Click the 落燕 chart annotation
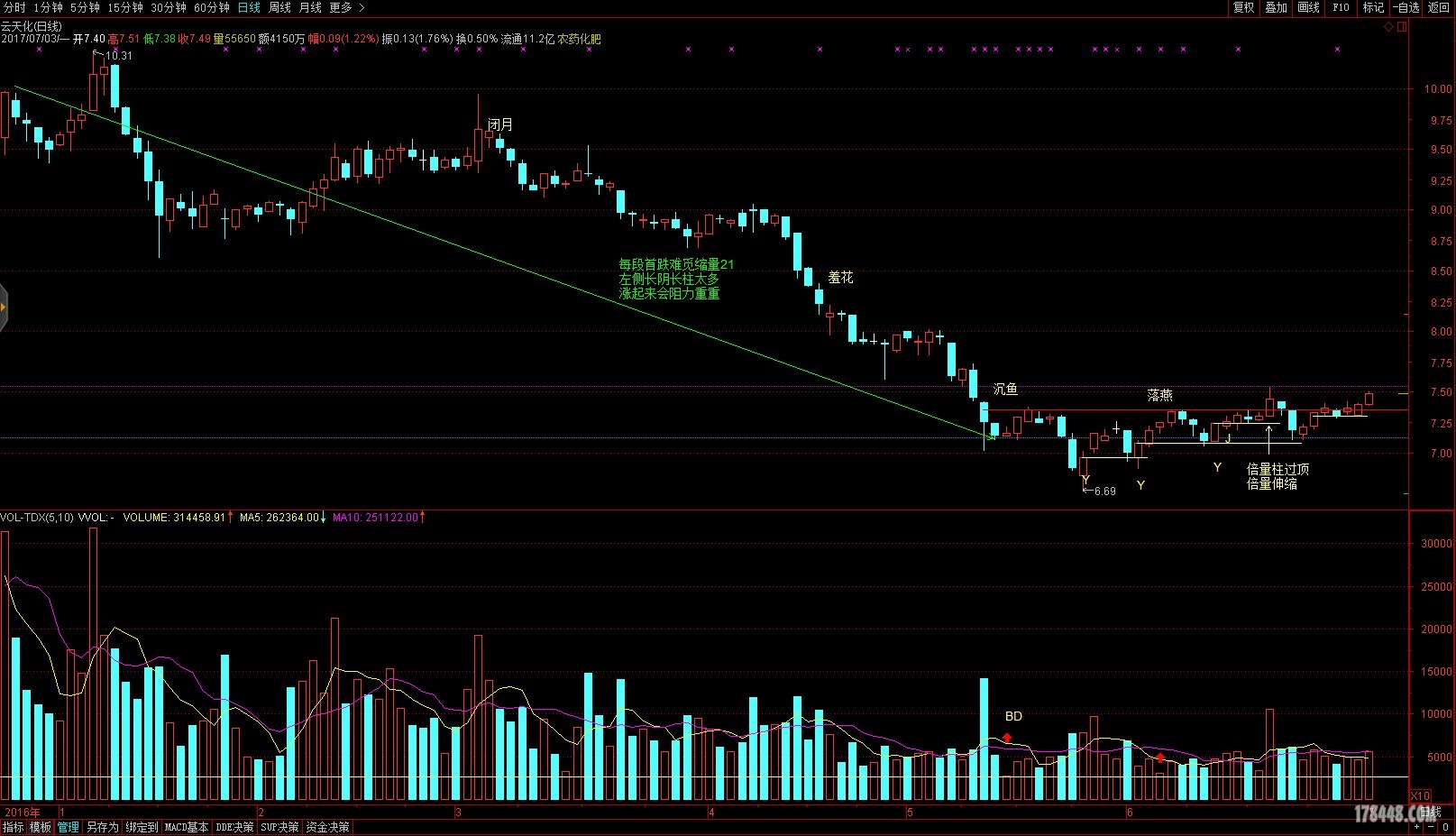 pyautogui.click(x=1159, y=395)
